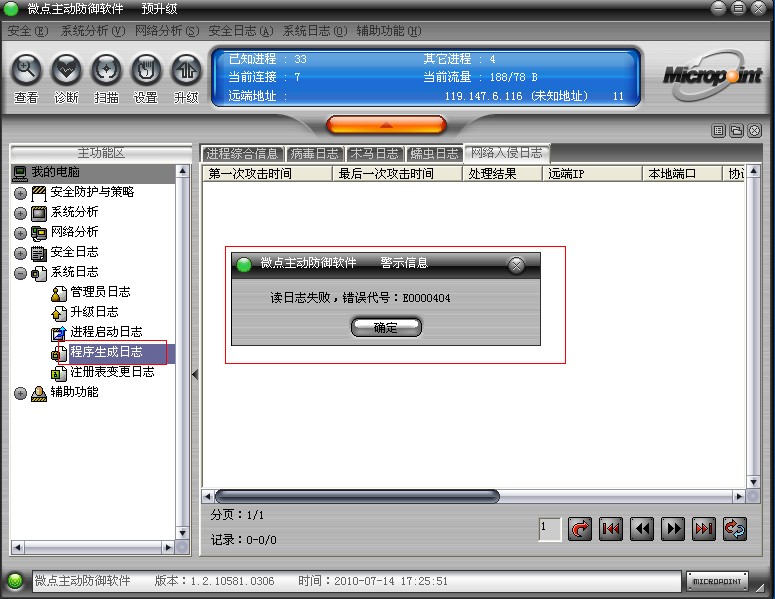Open 管理员日志 in the tree
775x599 pixels.
point(100,292)
